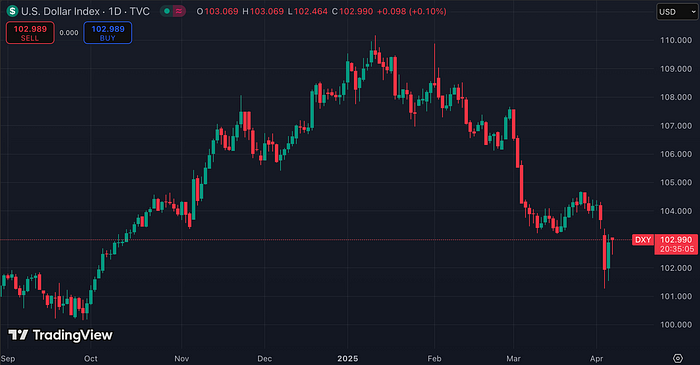Open chart settings gear icon at bottom right
This screenshot has height=365, width=700.
pos(678,358)
